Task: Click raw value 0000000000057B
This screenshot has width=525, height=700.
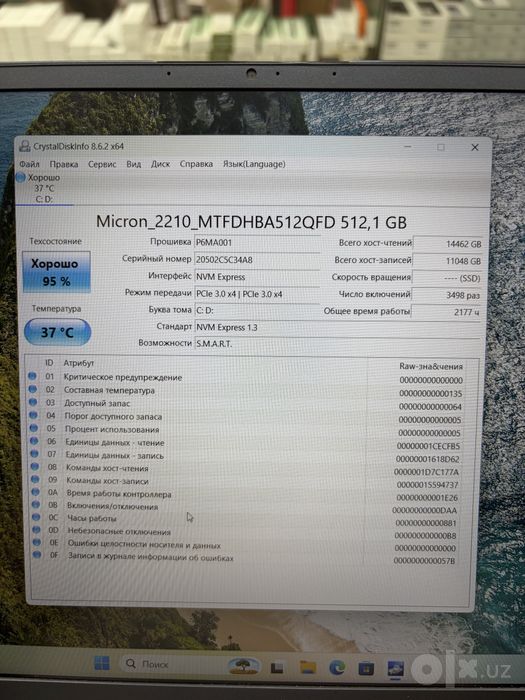Action: tap(425, 561)
